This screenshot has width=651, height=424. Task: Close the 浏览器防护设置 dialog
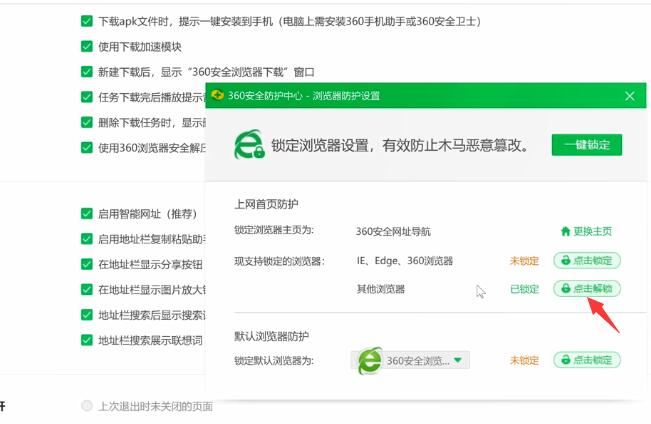pyautogui.click(x=629, y=96)
